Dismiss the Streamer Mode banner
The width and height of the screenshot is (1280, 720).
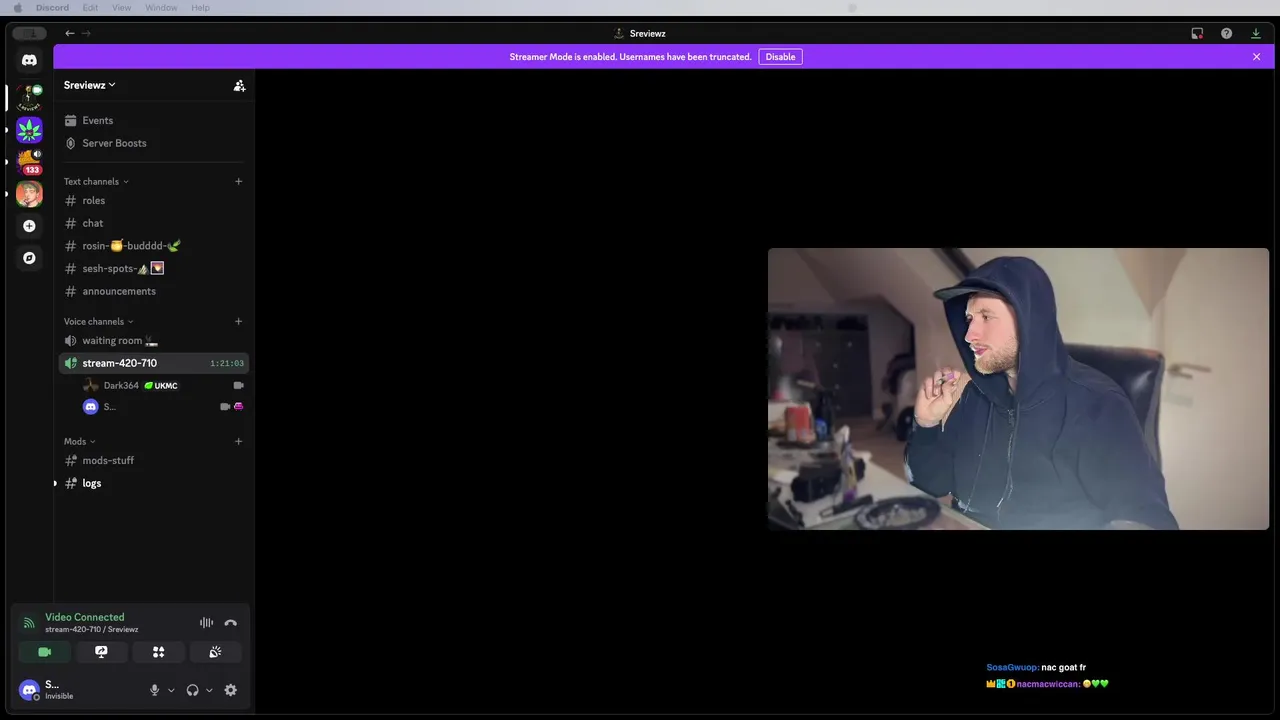(x=1256, y=57)
